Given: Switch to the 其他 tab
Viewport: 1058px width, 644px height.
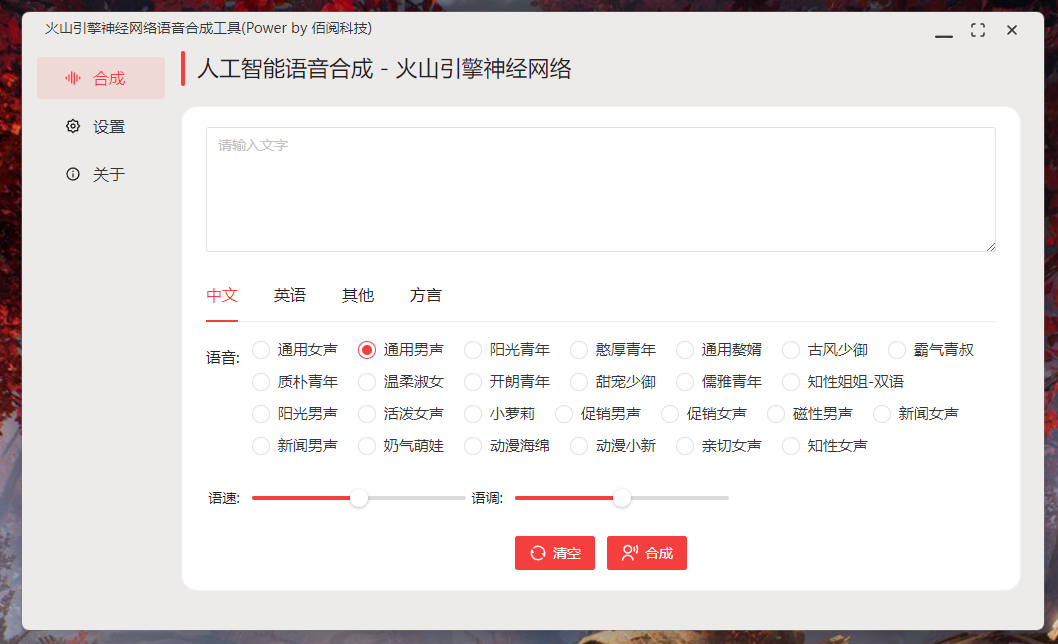Looking at the screenshot, I should tap(357, 295).
